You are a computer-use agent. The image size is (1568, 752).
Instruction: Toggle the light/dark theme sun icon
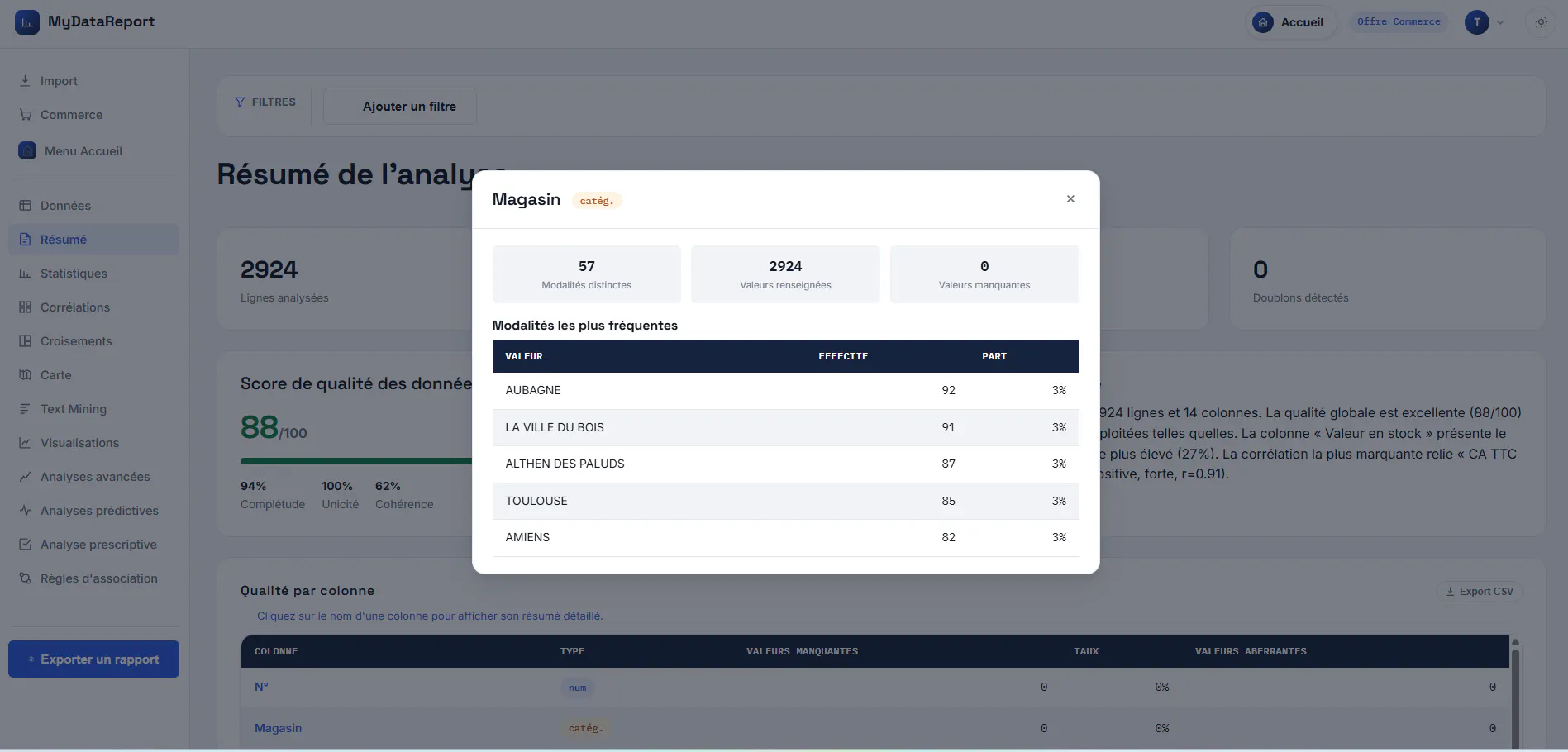point(1541,22)
